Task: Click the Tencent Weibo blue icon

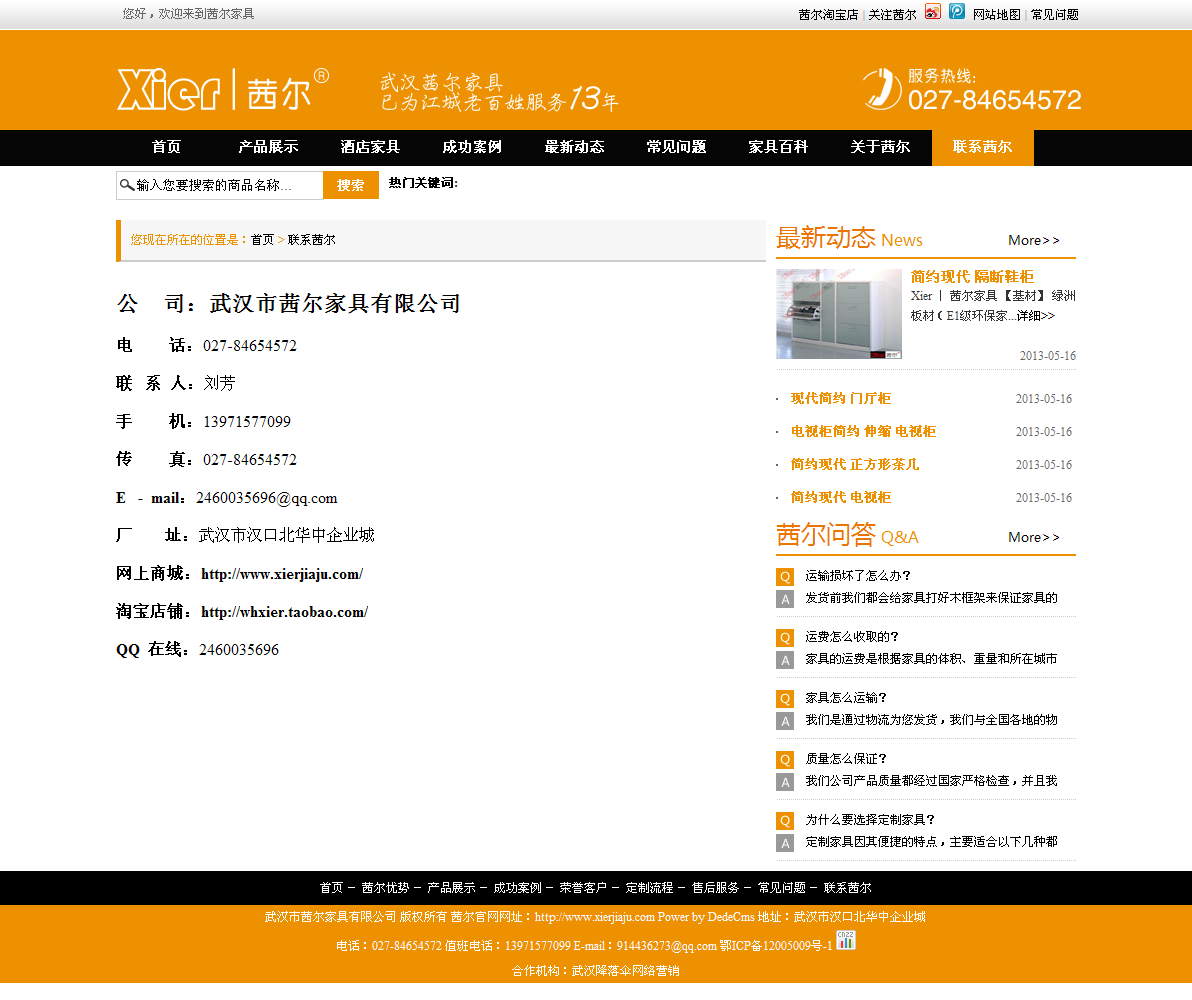Action: (957, 12)
